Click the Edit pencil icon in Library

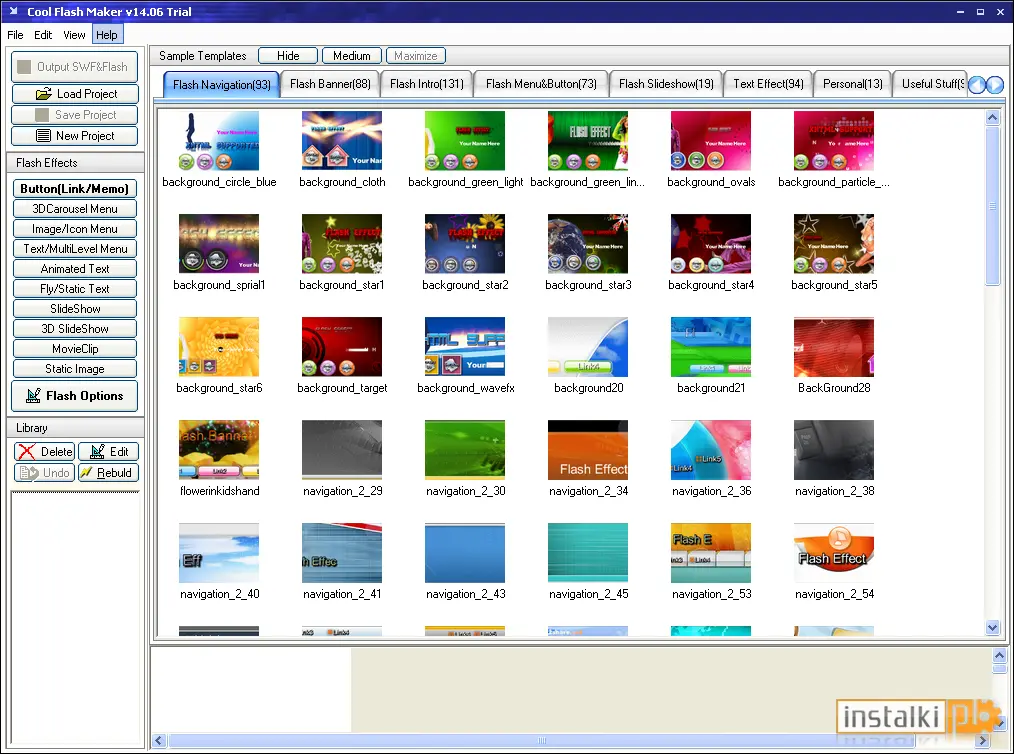98,452
